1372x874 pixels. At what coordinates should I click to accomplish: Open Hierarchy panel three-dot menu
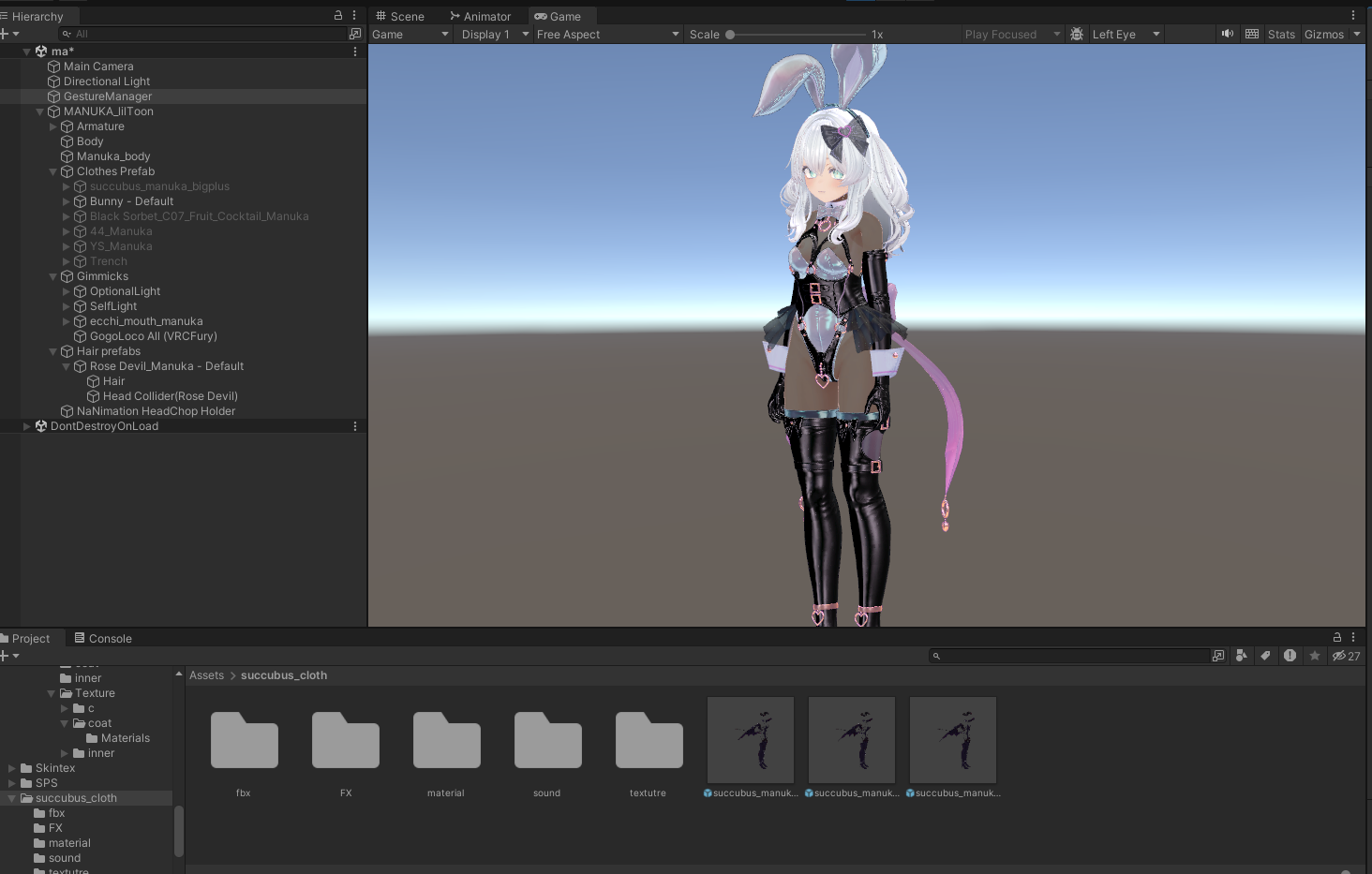click(x=354, y=16)
